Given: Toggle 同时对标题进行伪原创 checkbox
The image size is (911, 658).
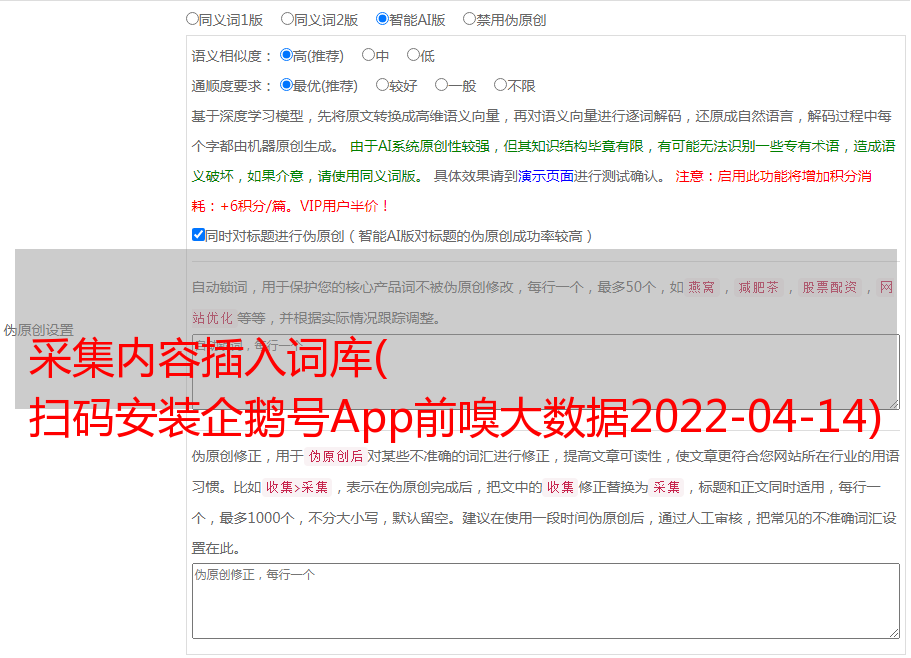Looking at the screenshot, I should [x=198, y=235].
